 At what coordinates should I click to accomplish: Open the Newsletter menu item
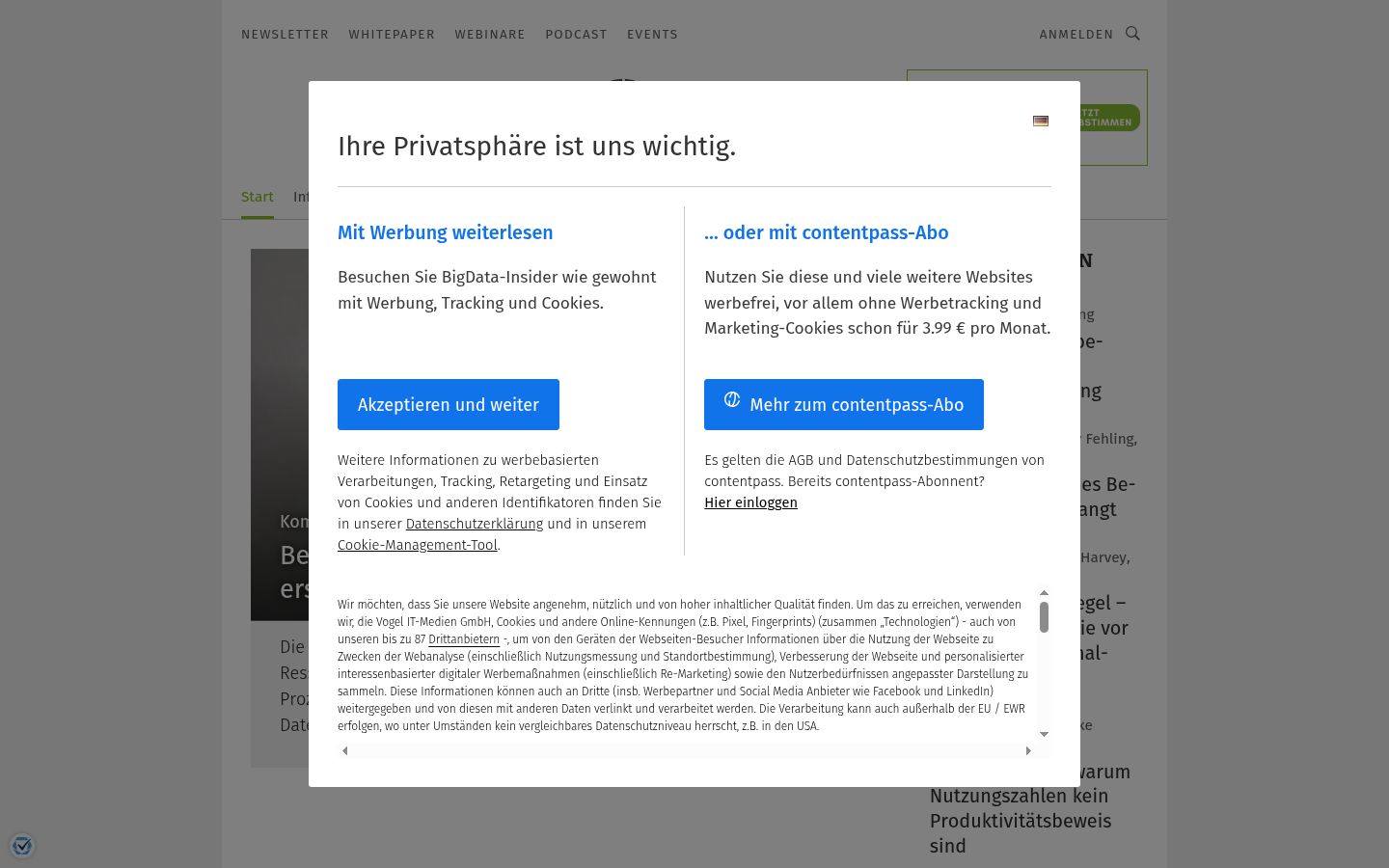[285, 34]
